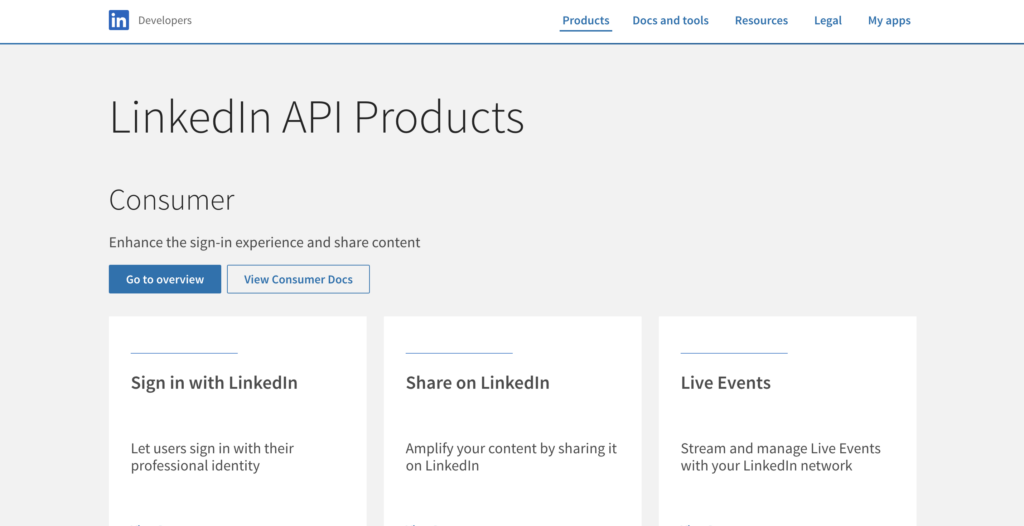Click View Consumer Docs button
Screen dimensions: 1024x526
[298, 279]
